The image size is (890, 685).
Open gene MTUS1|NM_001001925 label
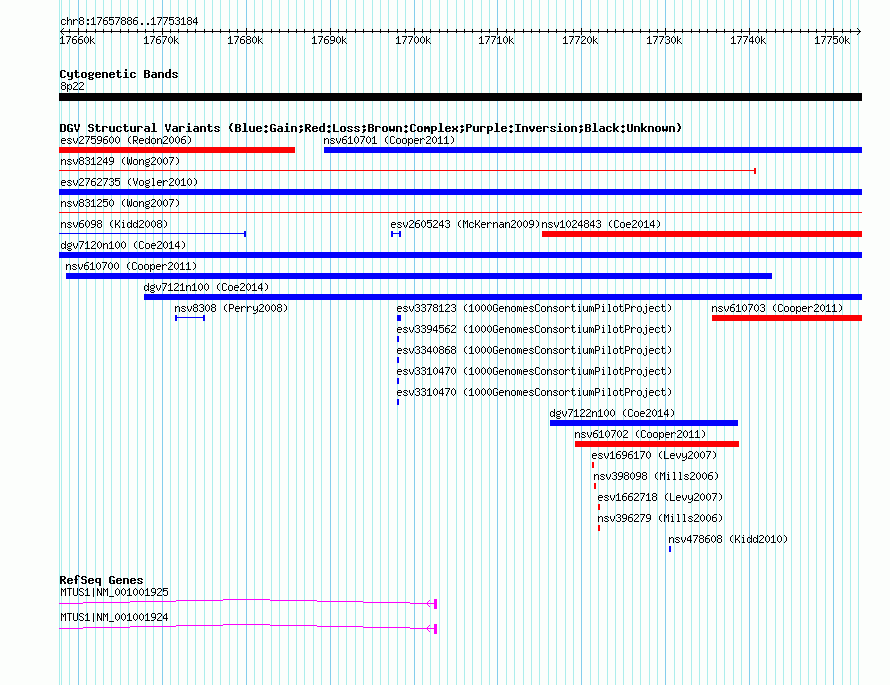pyautogui.click(x=115, y=592)
